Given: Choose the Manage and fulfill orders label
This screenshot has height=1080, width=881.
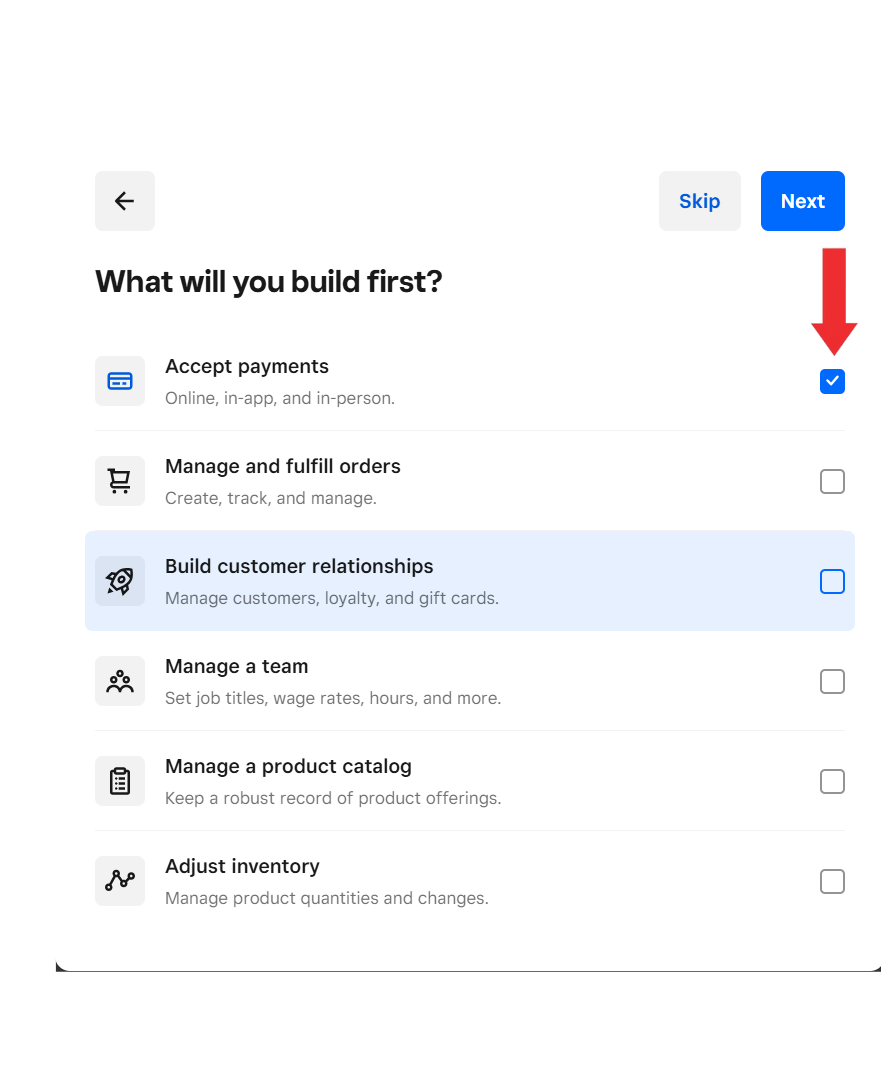Looking at the screenshot, I should (x=282, y=467).
